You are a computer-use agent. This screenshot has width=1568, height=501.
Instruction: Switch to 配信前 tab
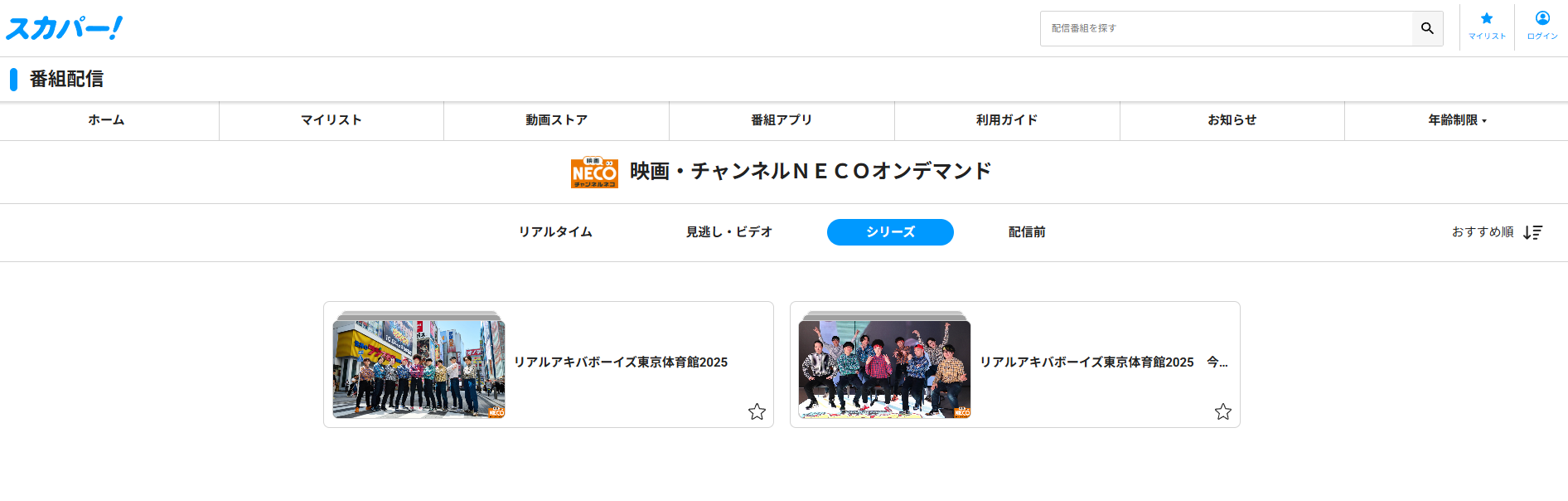(x=1027, y=232)
